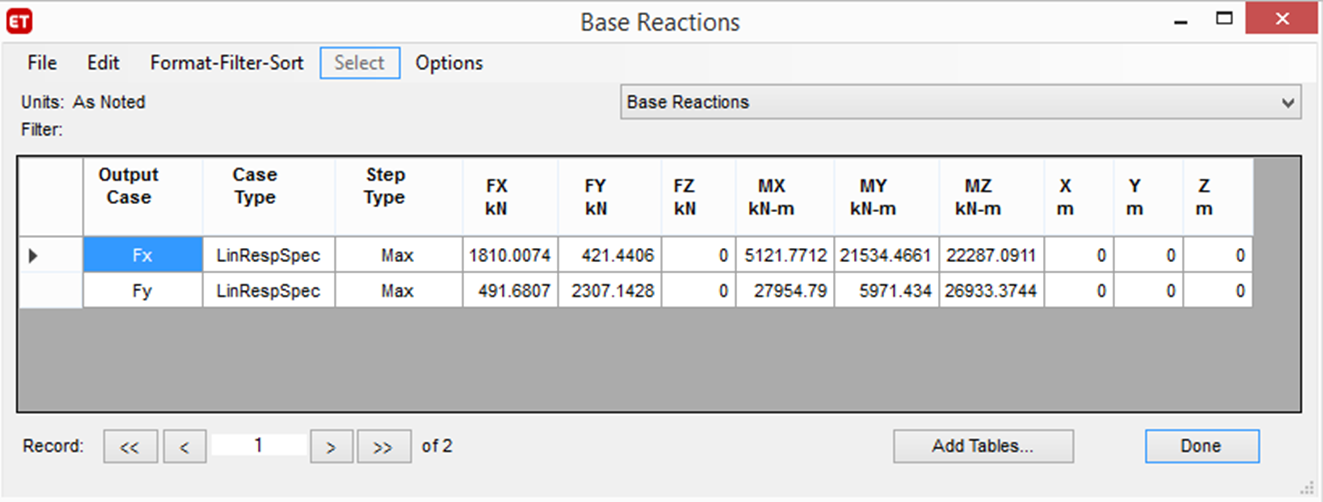Open the Format-Filter-Sort menu
1323x502 pixels.
[x=227, y=63]
